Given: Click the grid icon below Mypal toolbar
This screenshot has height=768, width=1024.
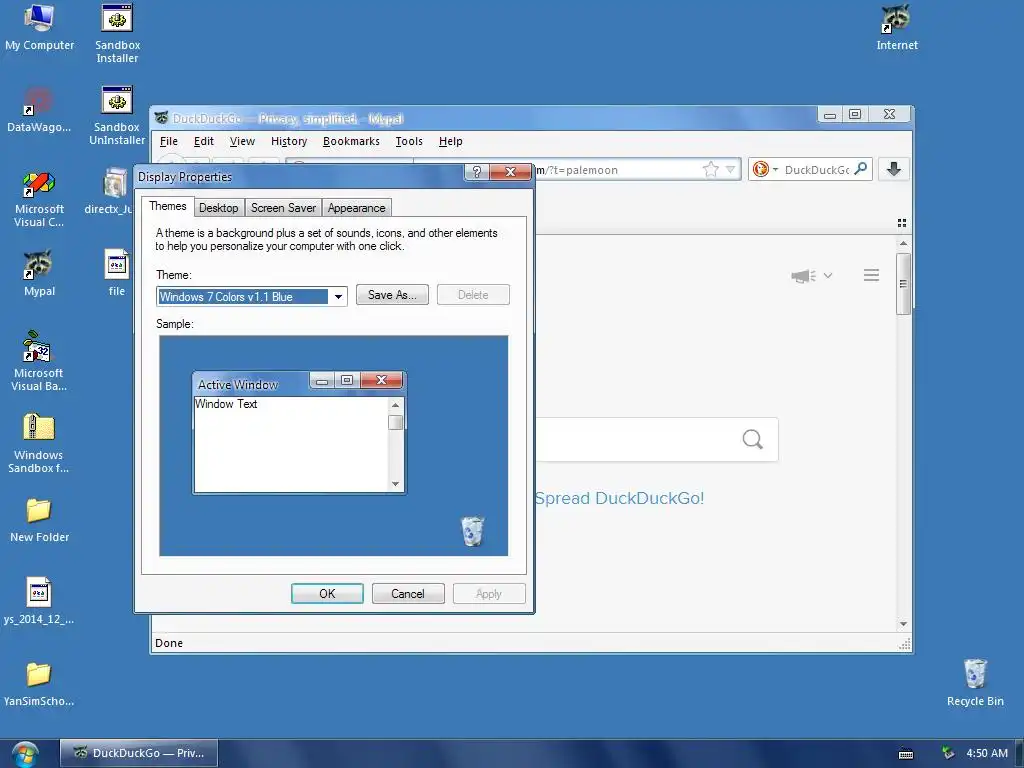Looking at the screenshot, I should [902, 223].
